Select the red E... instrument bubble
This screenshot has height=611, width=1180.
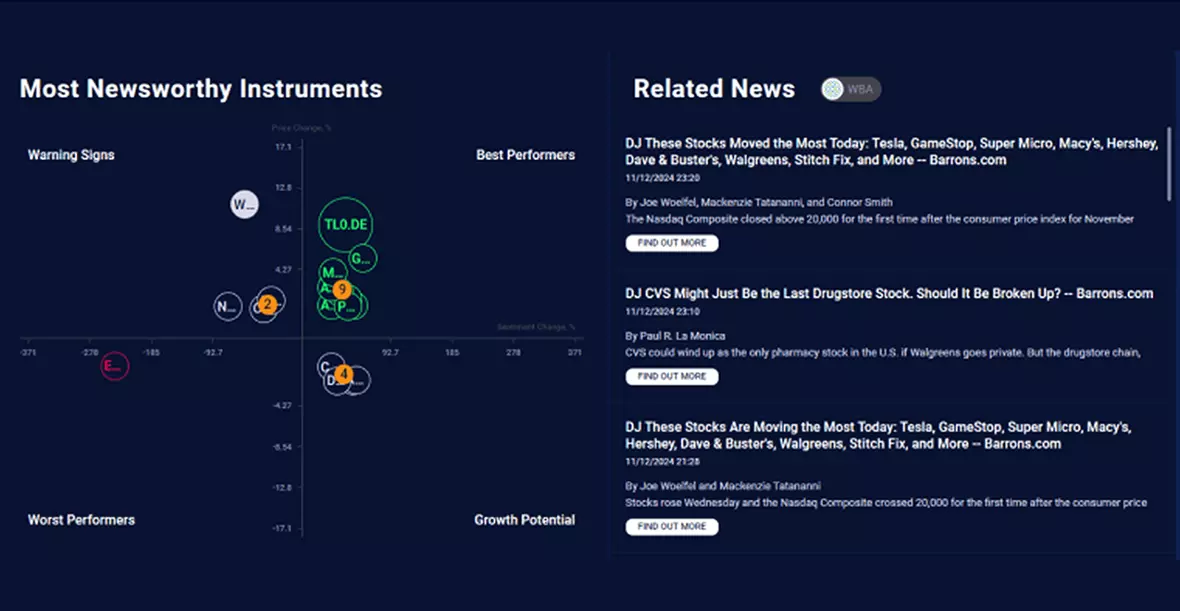tap(113, 366)
